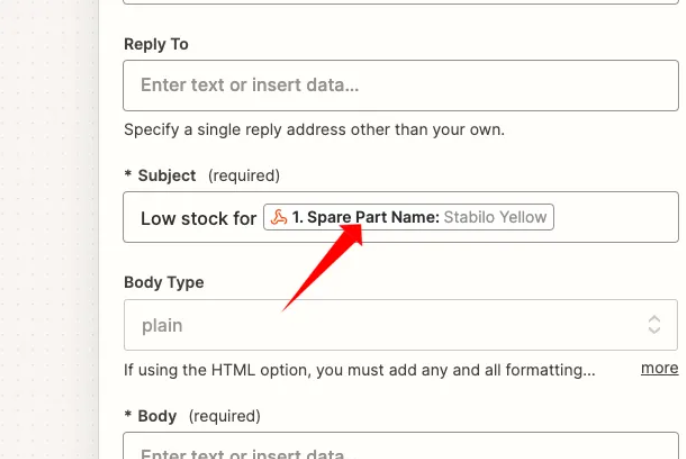
Task: Click the Body field label
Action: [x=157, y=416]
